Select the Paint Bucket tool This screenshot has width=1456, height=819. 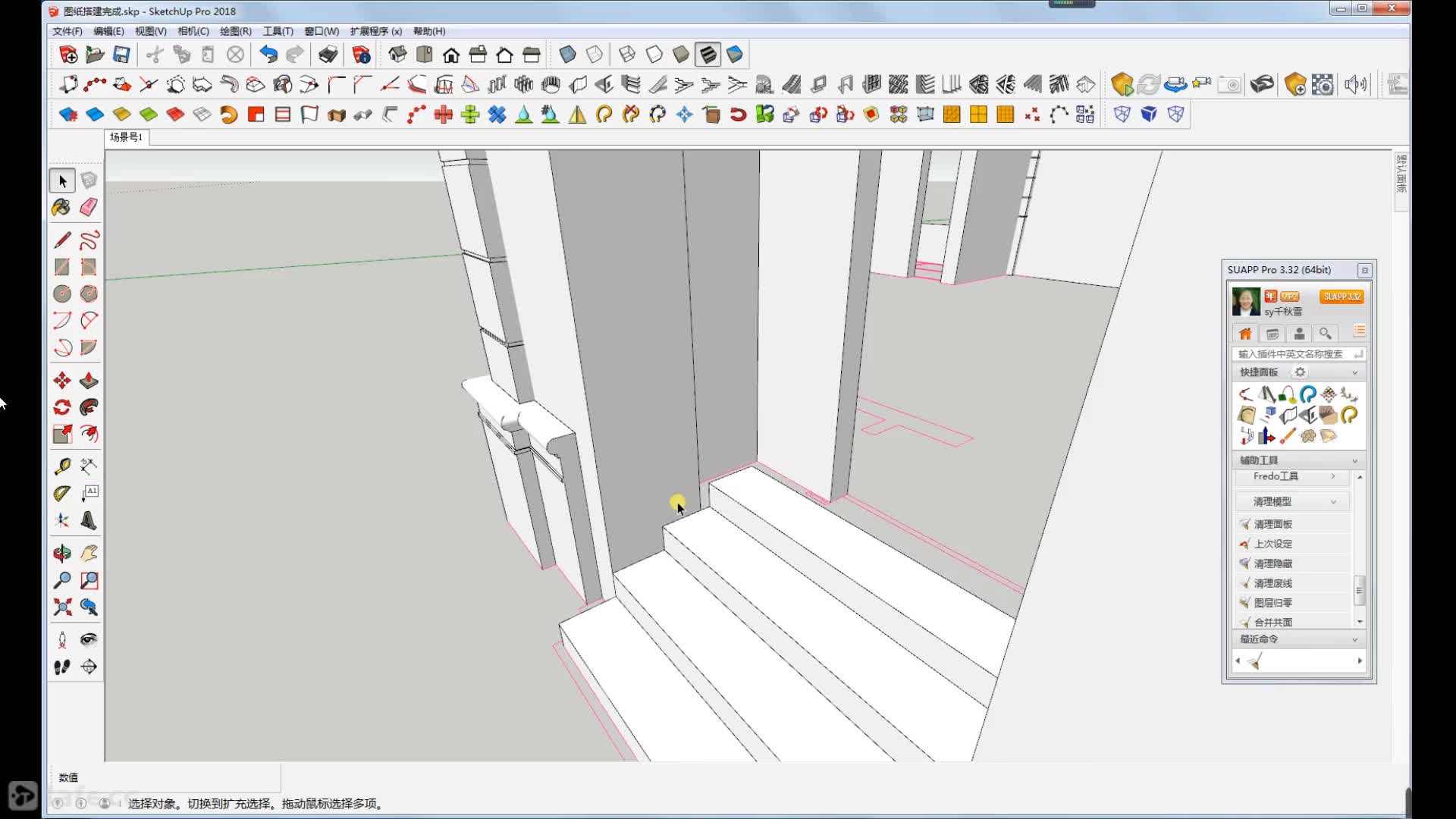click(61, 207)
